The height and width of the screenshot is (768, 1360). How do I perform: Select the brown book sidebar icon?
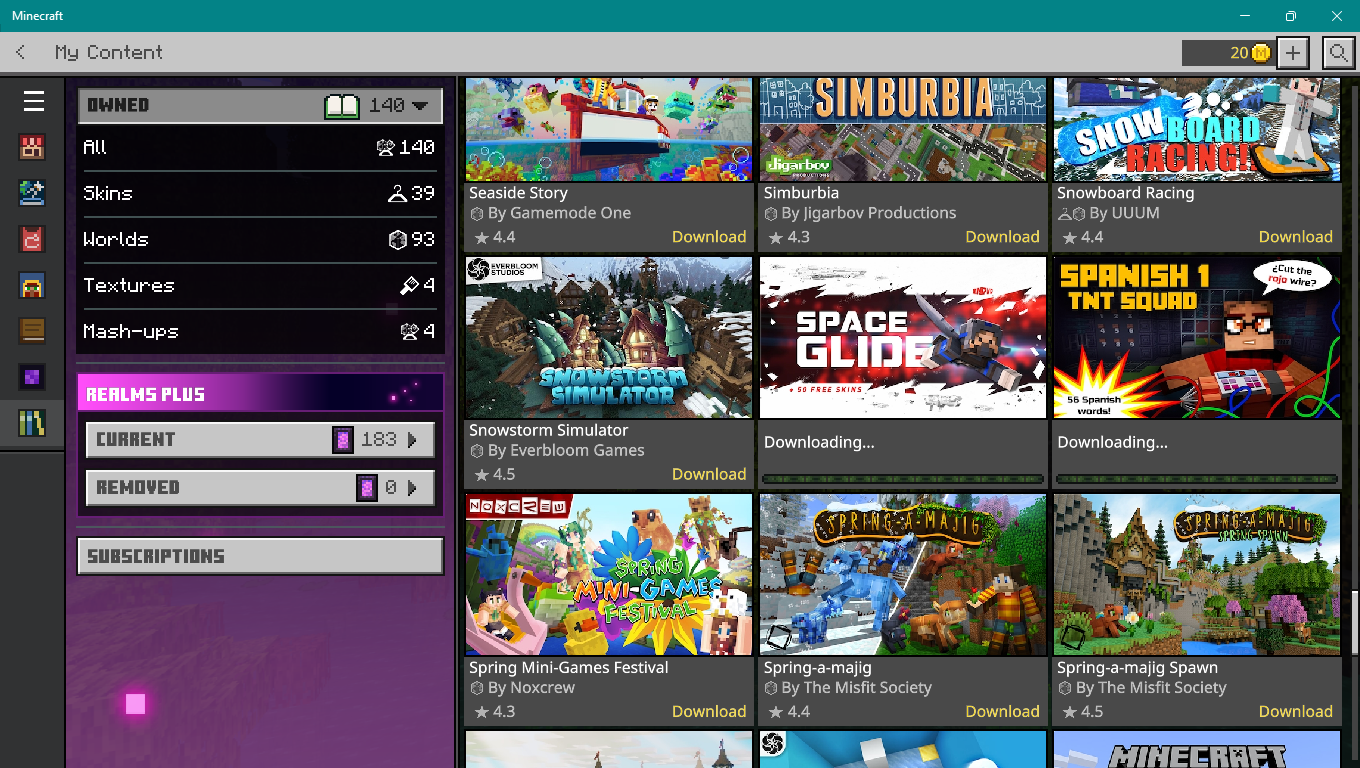pos(32,331)
